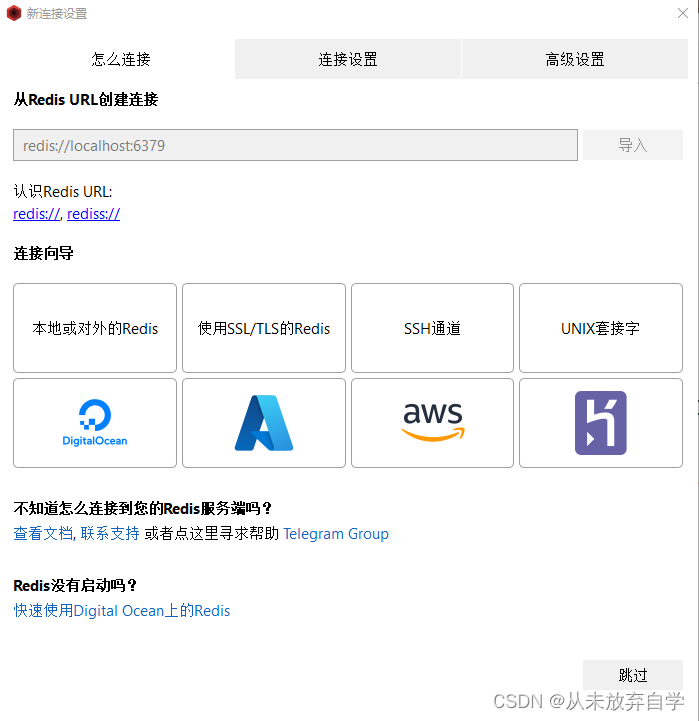Follow 快速使用Digital Ocean上的Redis link
Screen dimensions: 699x721
pos(122,611)
